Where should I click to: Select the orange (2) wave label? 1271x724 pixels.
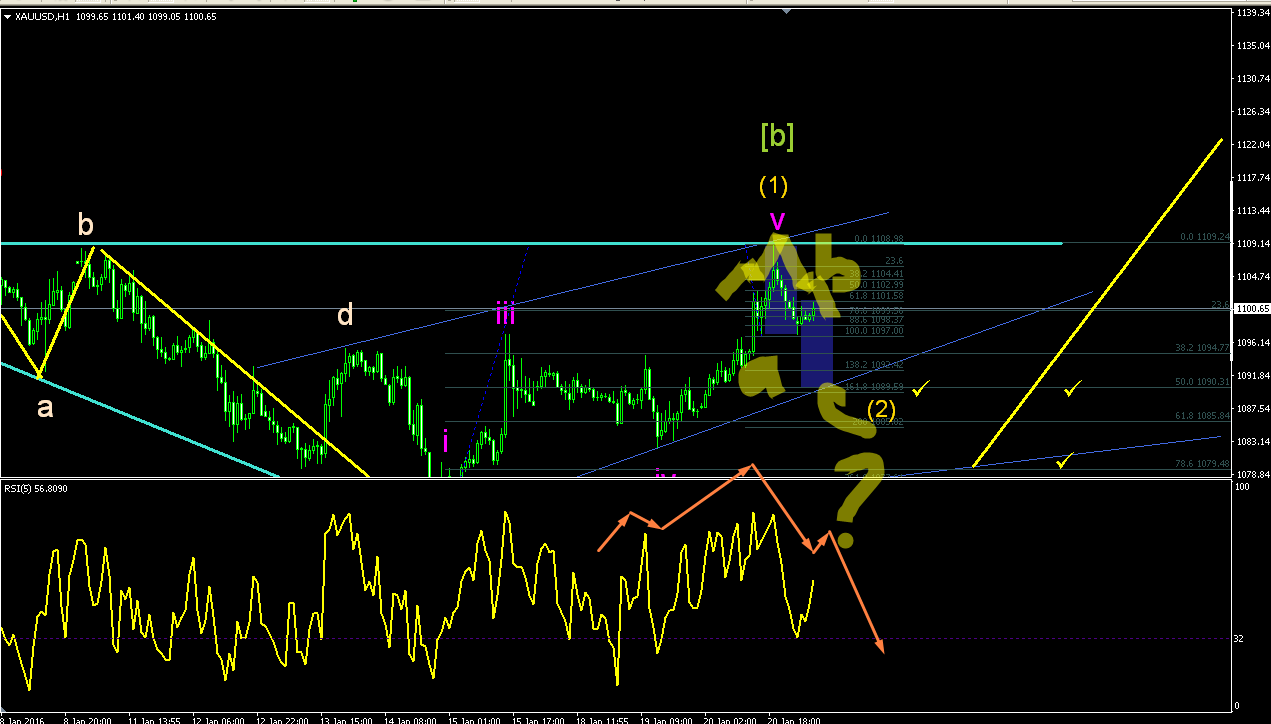pos(880,408)
